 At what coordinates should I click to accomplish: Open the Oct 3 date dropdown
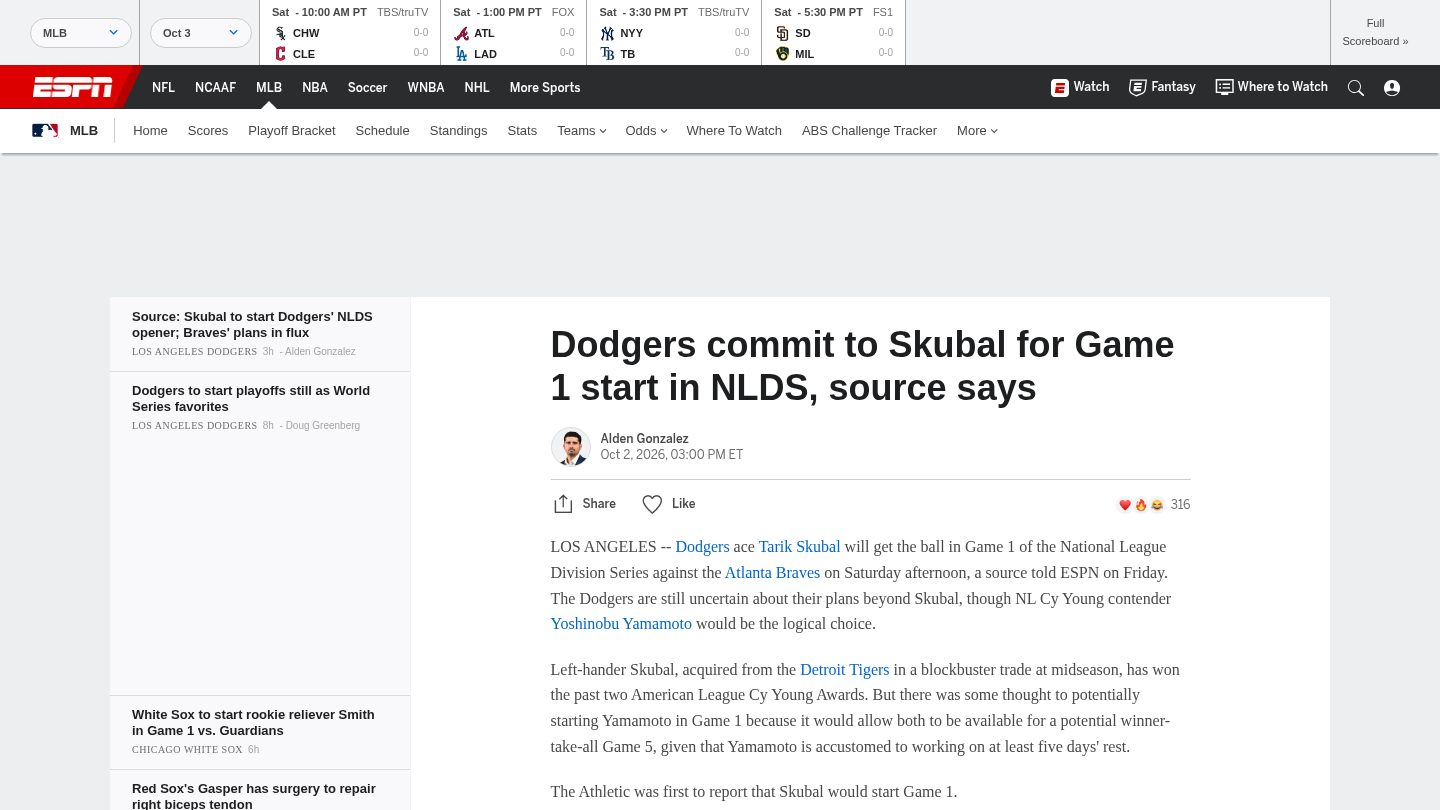click(x=201, y=33)
